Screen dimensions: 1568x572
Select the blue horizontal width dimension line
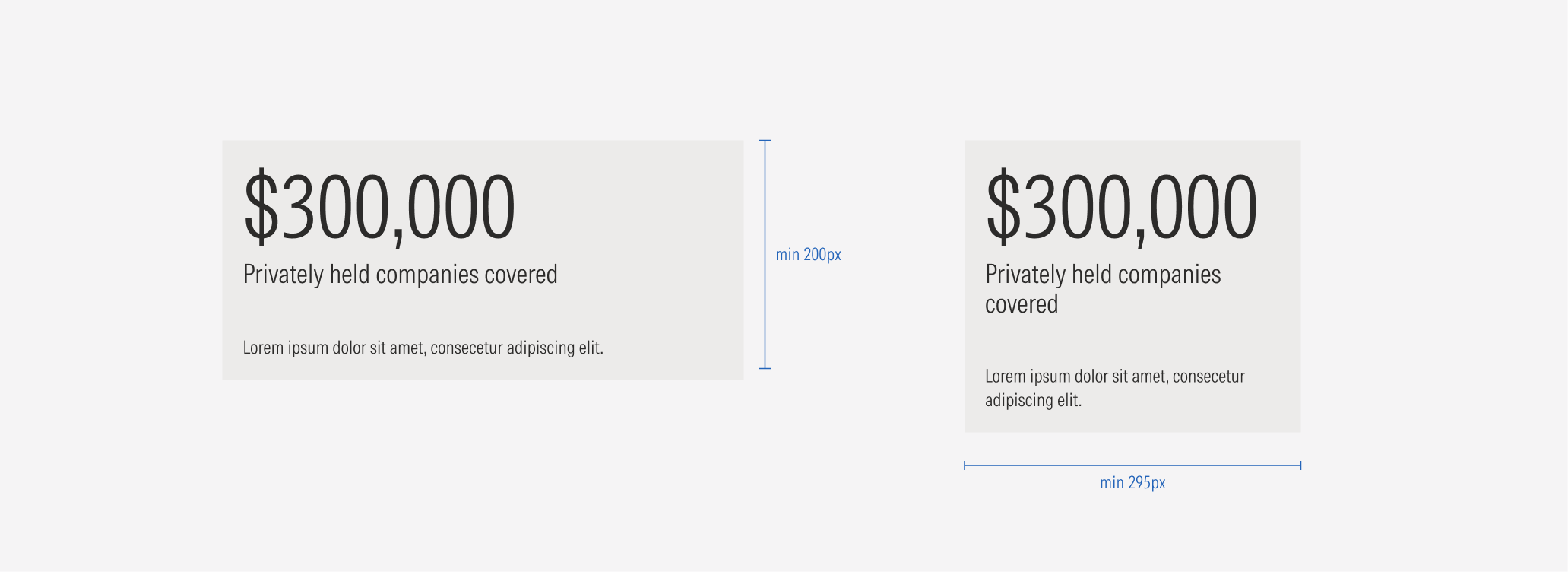point(1064,466)
